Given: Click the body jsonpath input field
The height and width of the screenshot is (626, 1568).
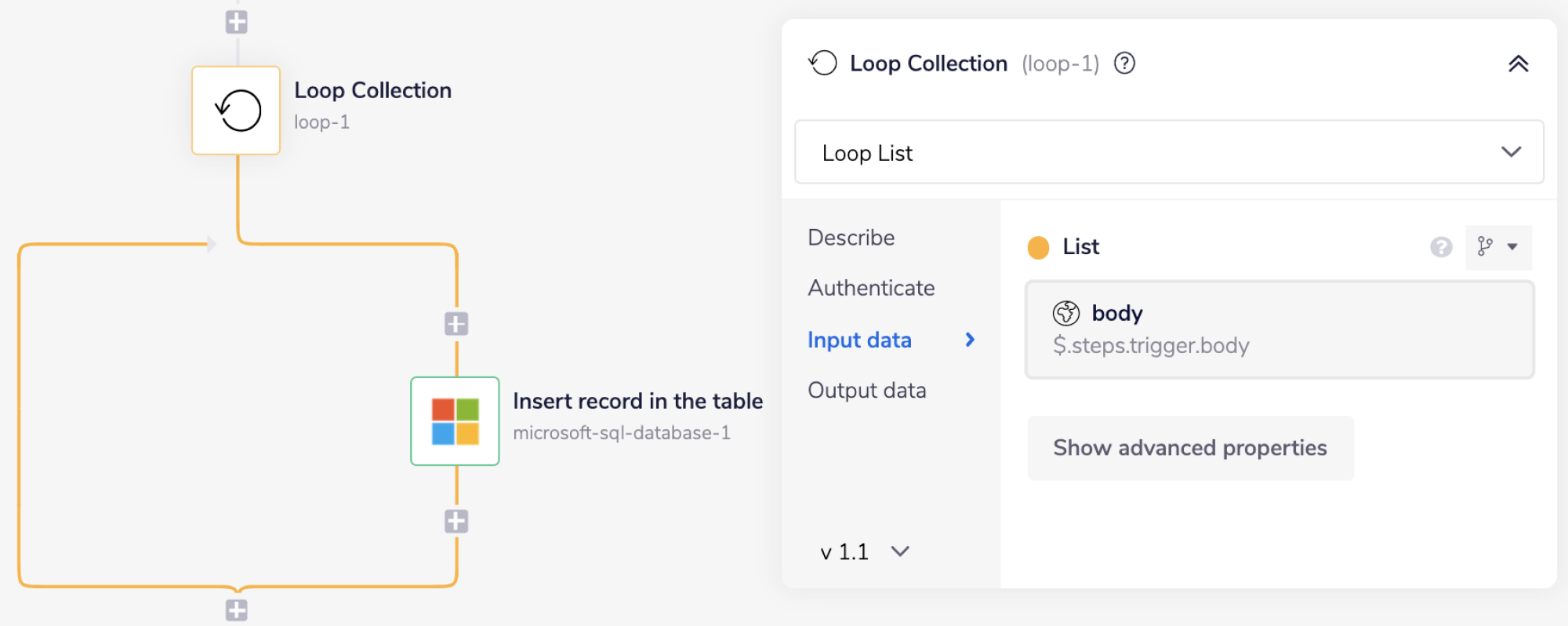Looking at the screenshot, I should click(x=1279, y=330).
